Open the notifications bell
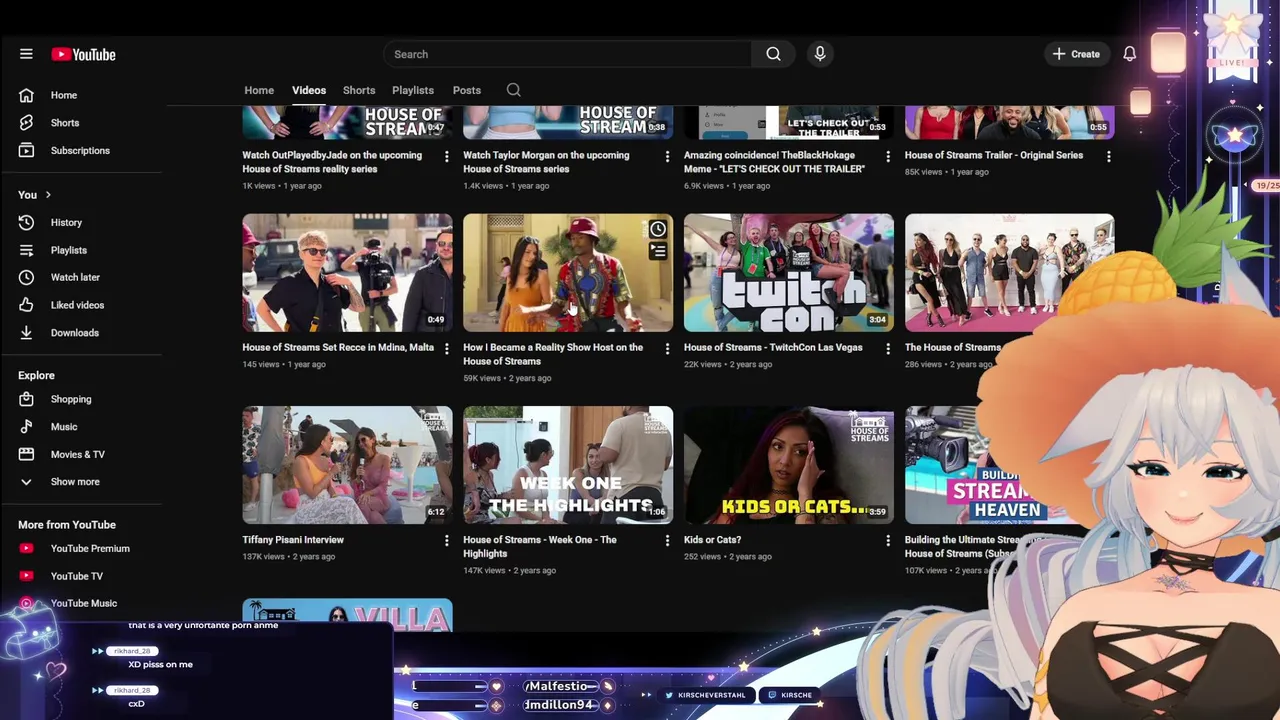The height and width of the screenshot is (720, 1280). 1129,54
